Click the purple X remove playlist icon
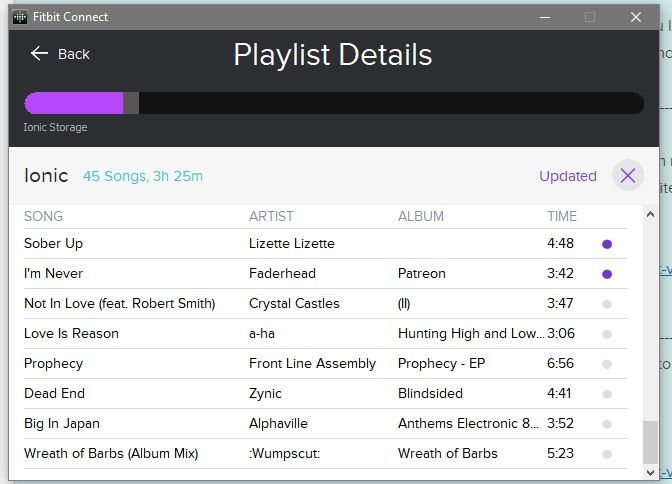 tap(628, 175)
